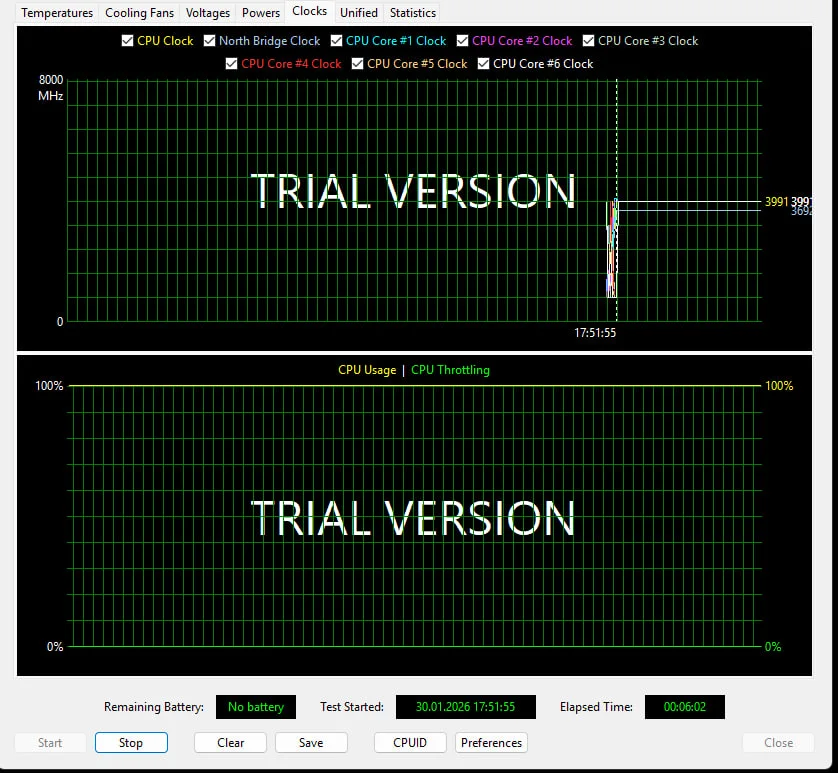The width and height of the screenshot is (838, 773).
Task: Toggle the CPU Core #5 Clock checkbox
Action: (x=358, y=64)
